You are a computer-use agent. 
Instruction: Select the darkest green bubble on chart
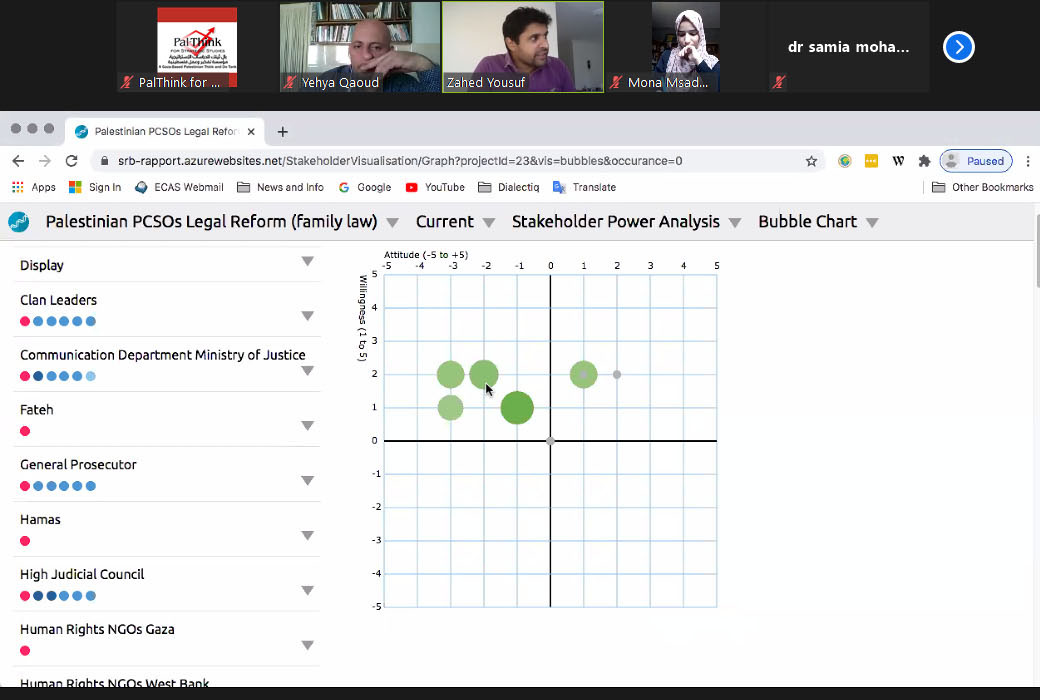tap(517, 408)
